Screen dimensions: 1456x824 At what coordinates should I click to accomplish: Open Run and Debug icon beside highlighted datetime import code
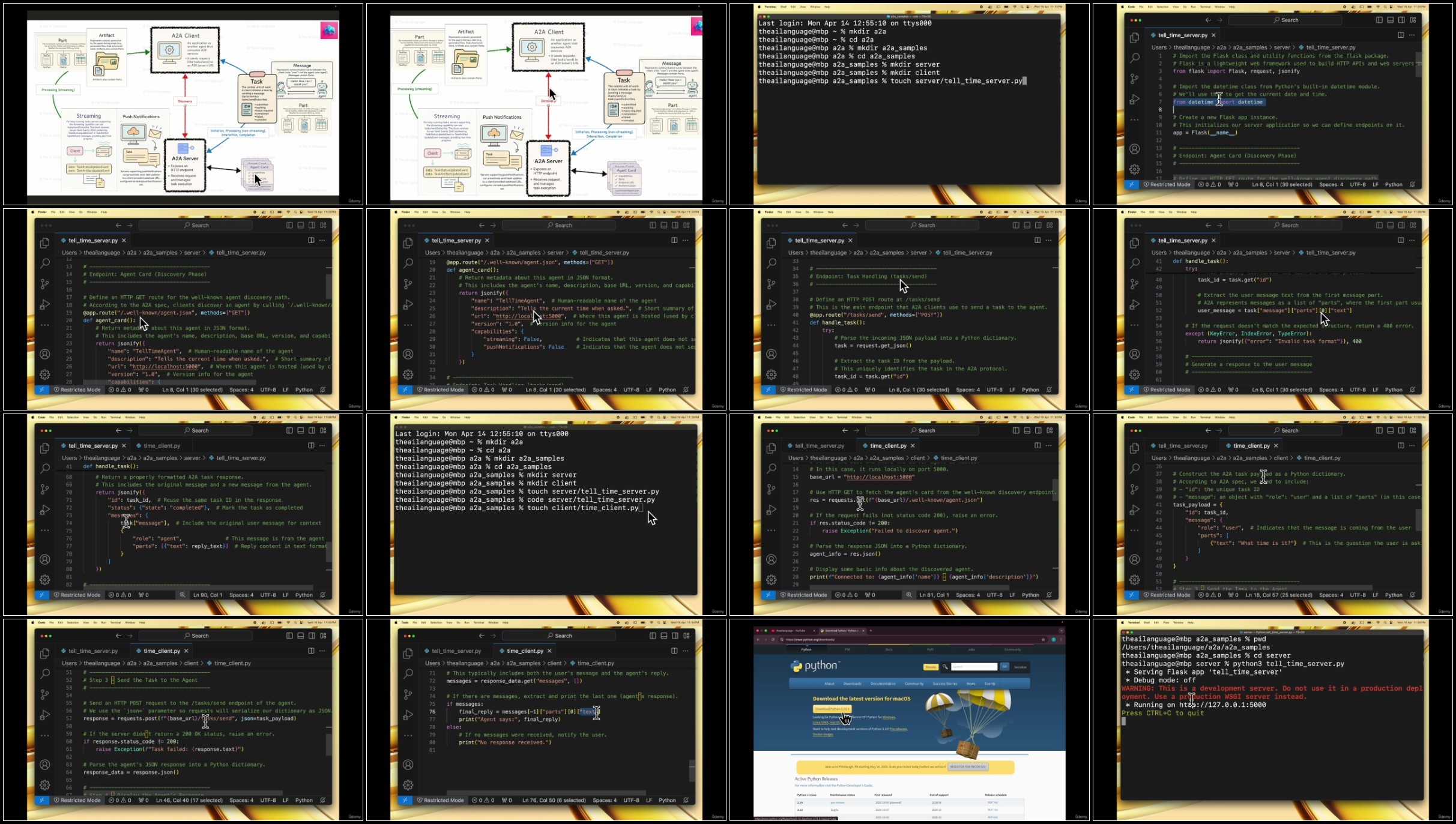tap(1134, 99)
